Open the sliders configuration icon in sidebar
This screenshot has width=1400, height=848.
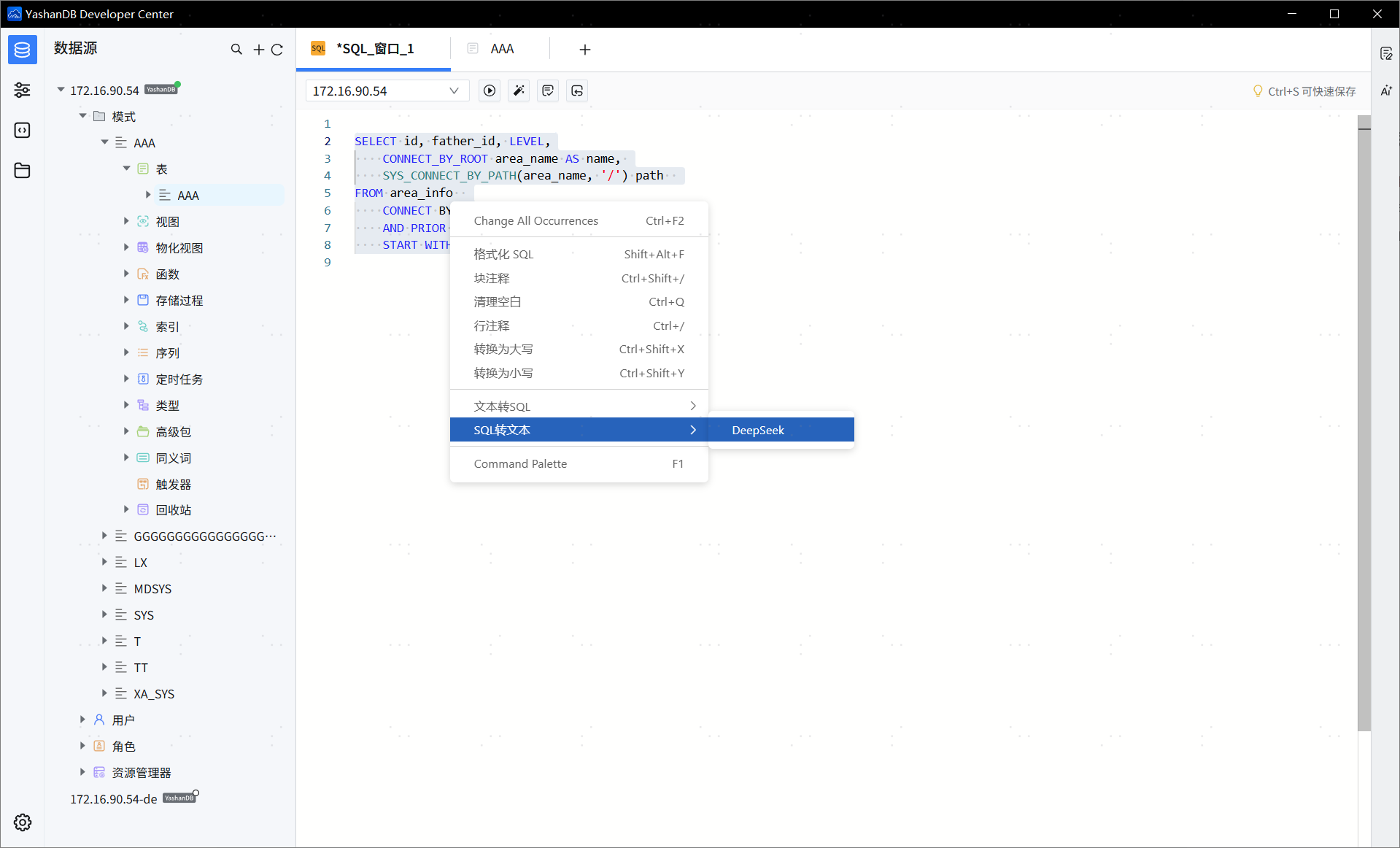tap(23, 90)
